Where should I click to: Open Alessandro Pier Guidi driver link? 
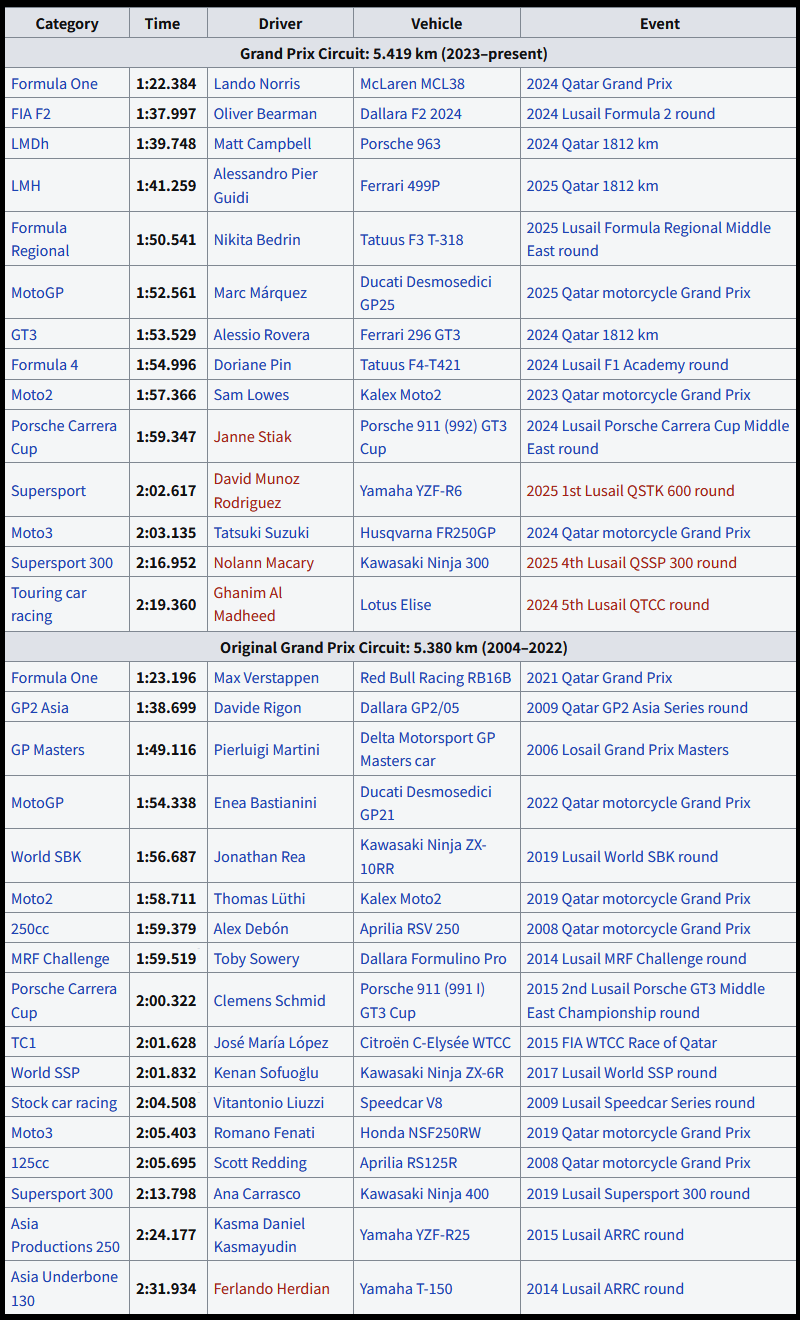pyautogui.click(x=265, y=186)
